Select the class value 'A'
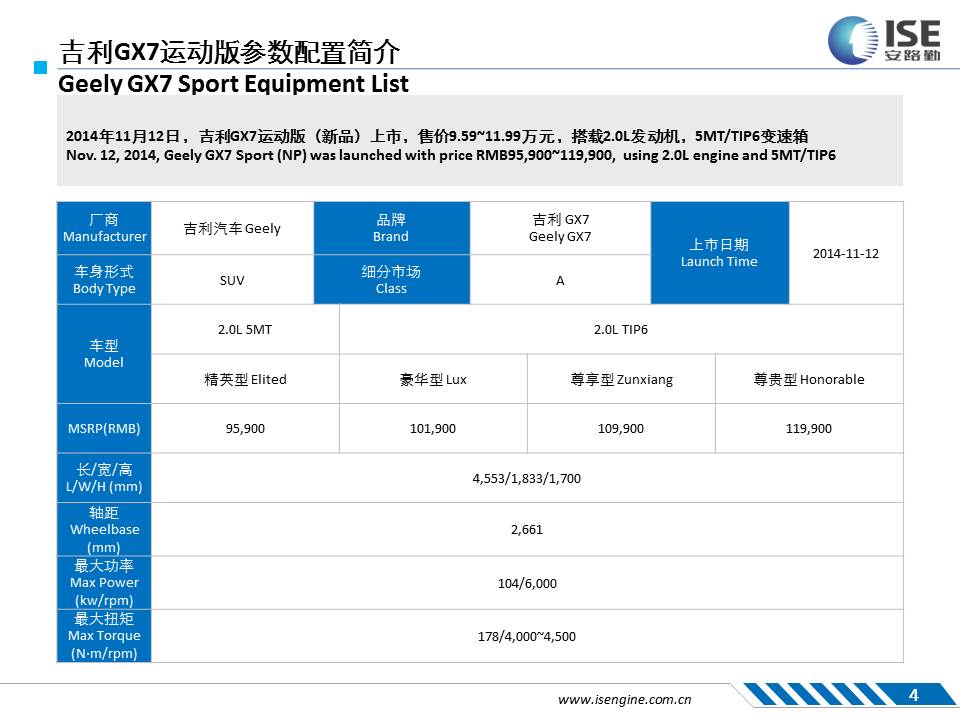The height and width of the screenshot is (720, 960). click(x=560, y=280)
